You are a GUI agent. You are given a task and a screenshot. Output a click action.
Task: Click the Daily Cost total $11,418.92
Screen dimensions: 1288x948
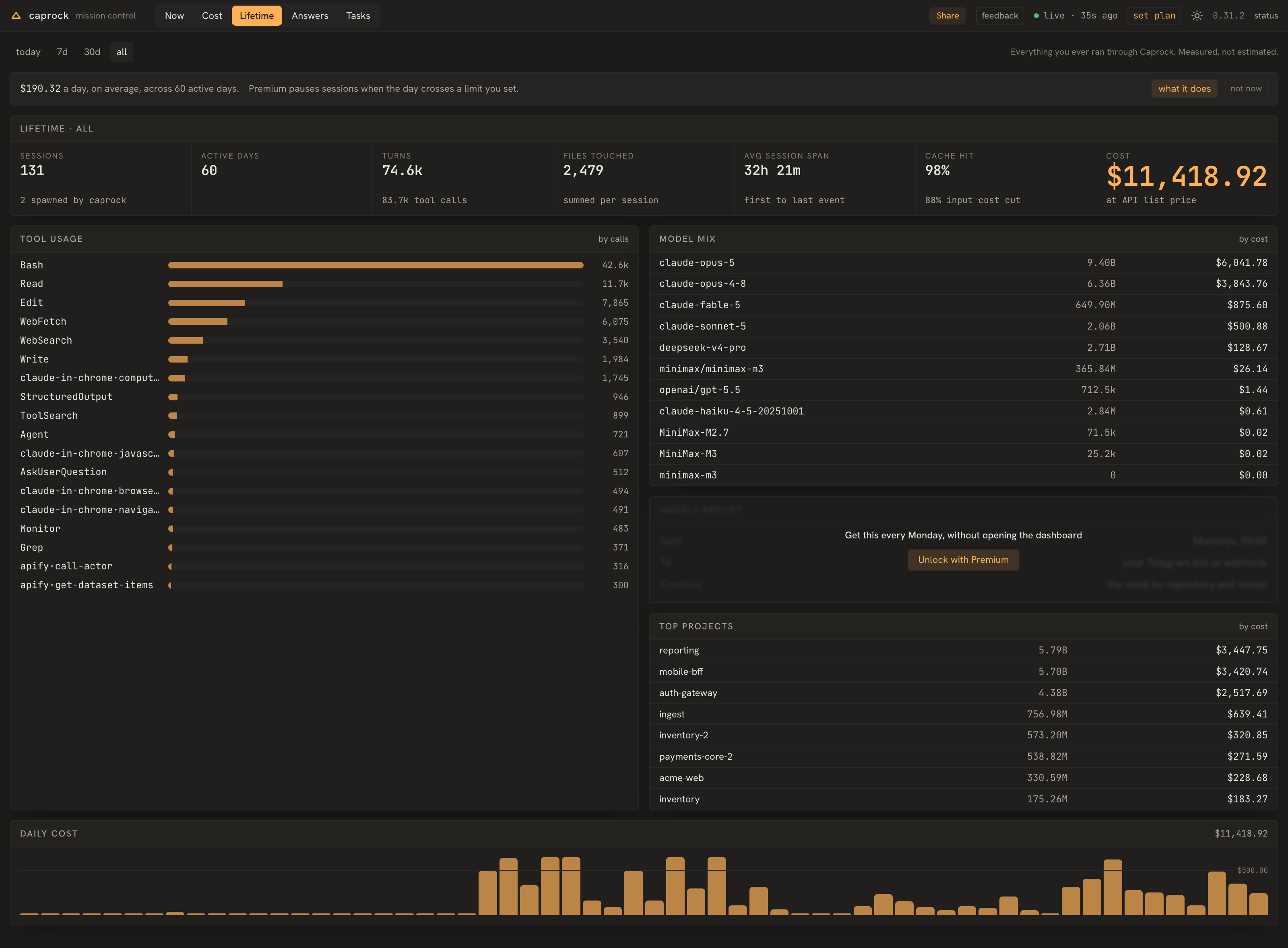click(x=1241, y=833)
